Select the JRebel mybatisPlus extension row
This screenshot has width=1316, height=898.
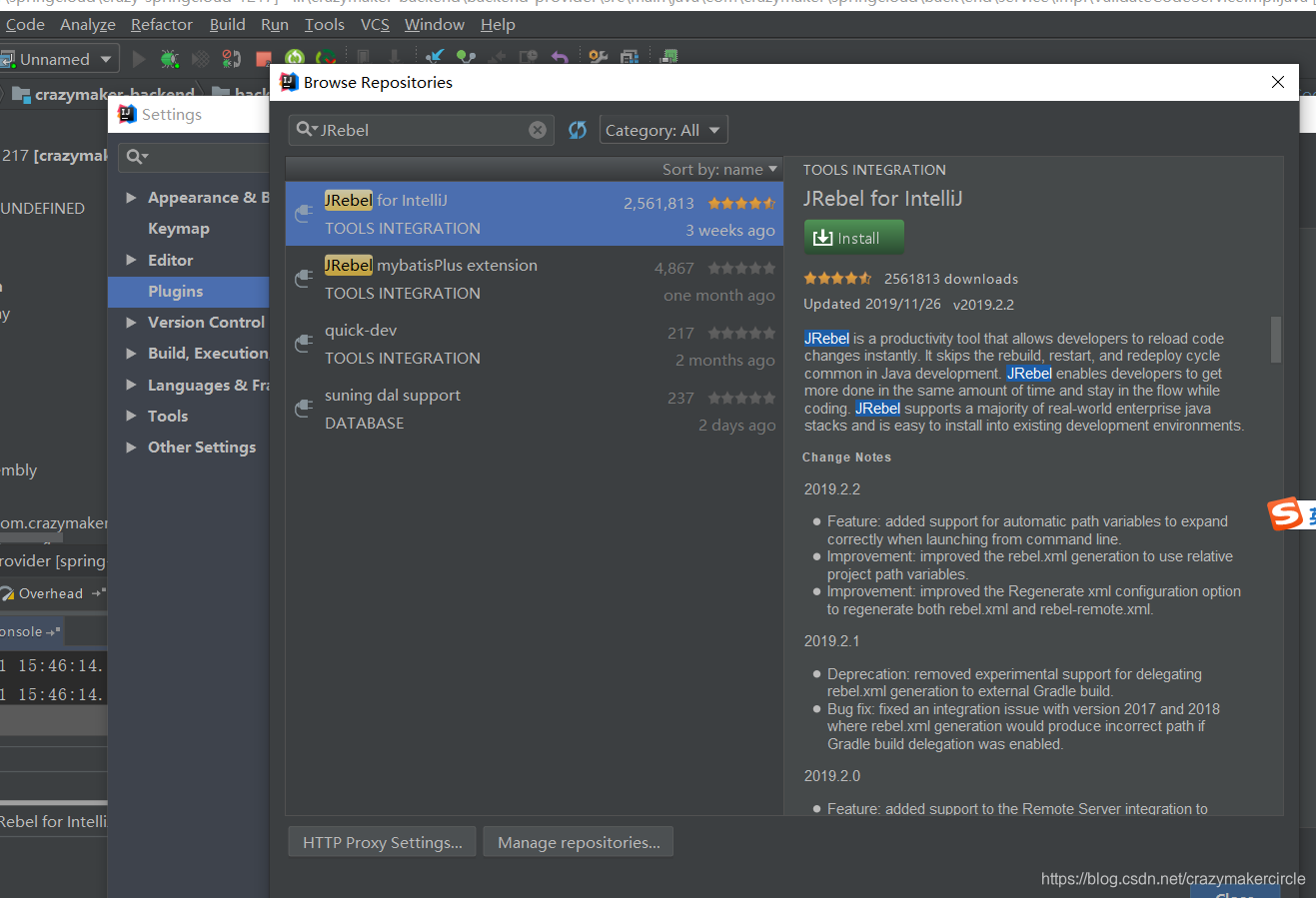pyautogui.click(x=535, y=279)
